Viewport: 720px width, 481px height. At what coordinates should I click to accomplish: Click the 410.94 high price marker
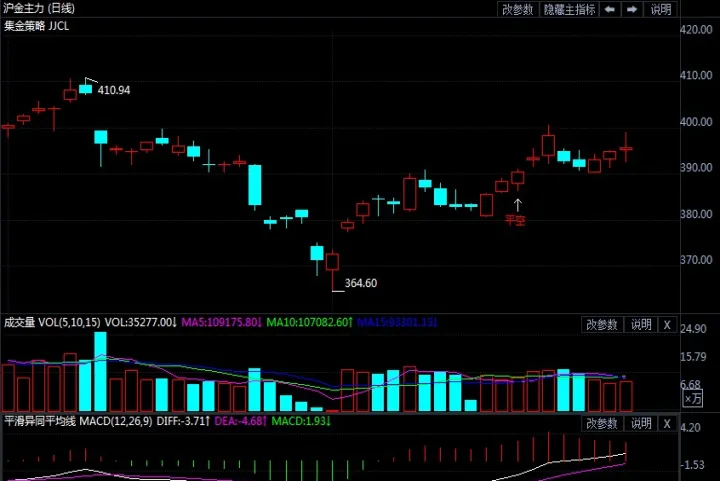(x=114, y=90)
